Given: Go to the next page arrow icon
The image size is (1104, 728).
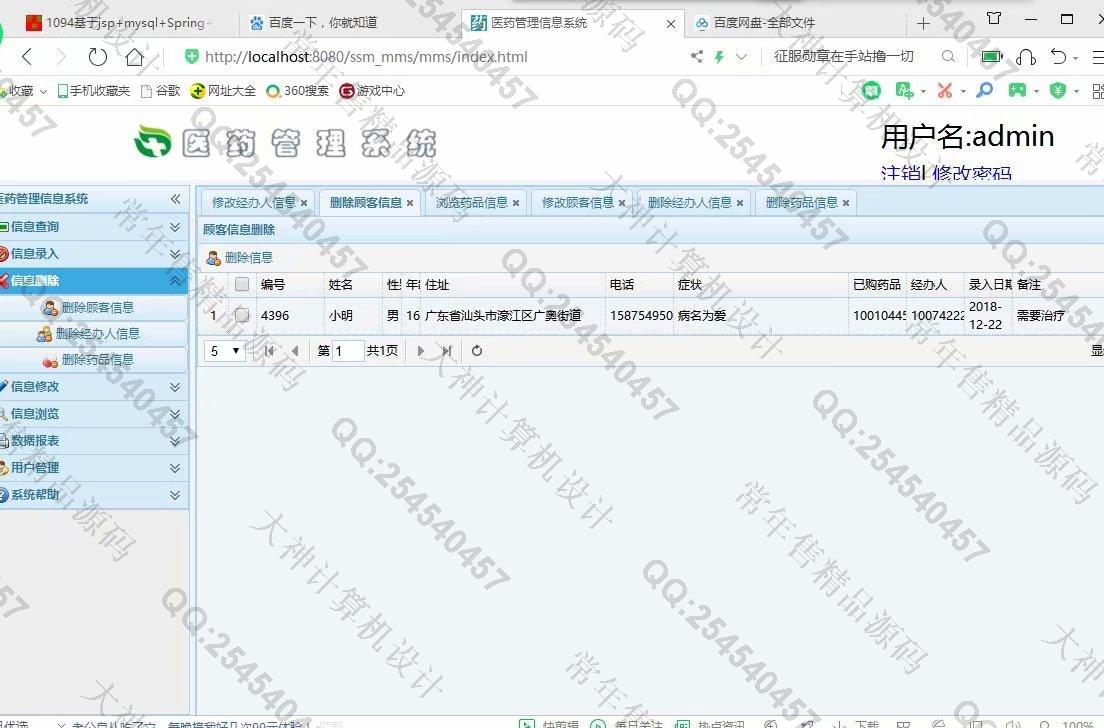Looking at the screenshot, I should click(x=421, y=351).
